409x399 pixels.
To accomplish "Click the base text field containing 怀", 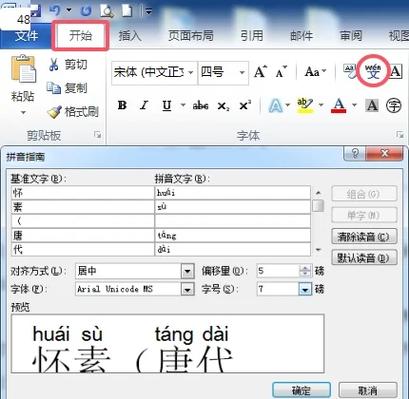I will click(x=82, y=193).
